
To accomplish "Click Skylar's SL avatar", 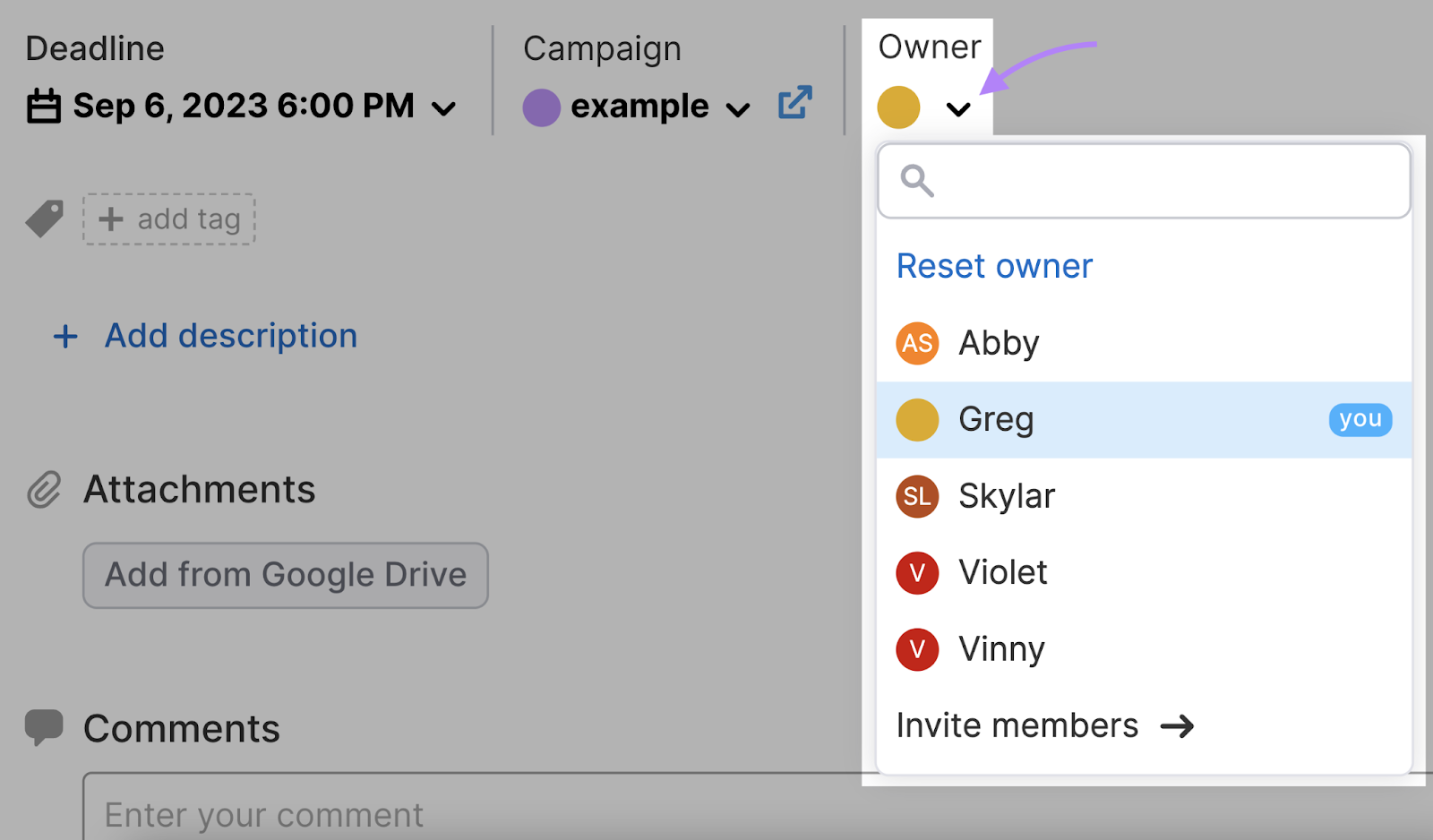I will [x=917, y=496].
